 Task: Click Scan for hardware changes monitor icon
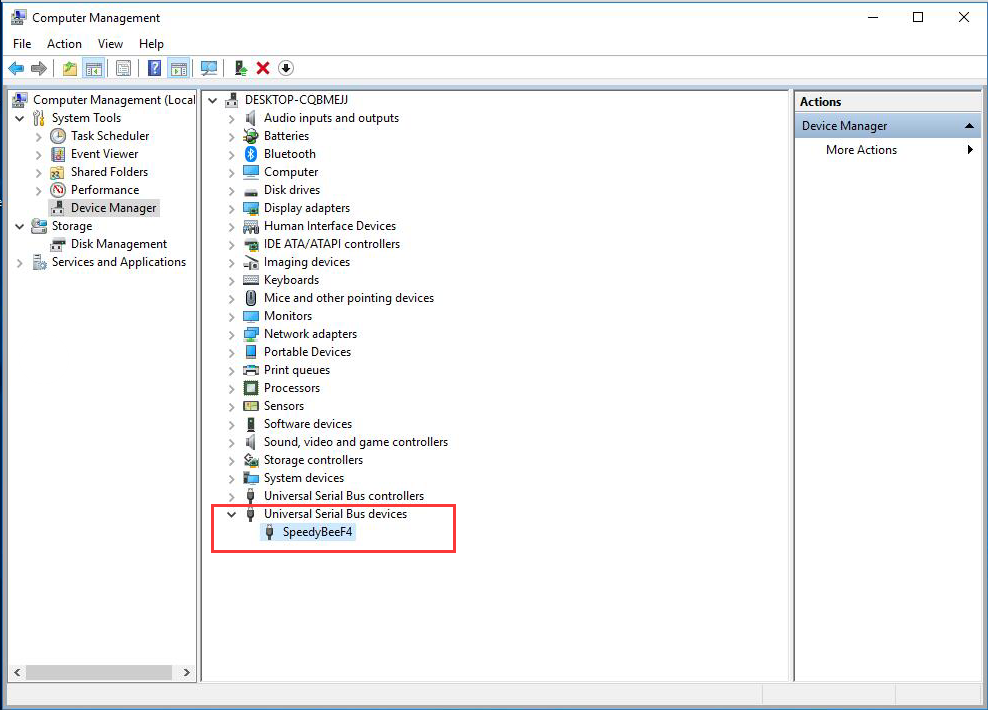[x=209, y=68]
